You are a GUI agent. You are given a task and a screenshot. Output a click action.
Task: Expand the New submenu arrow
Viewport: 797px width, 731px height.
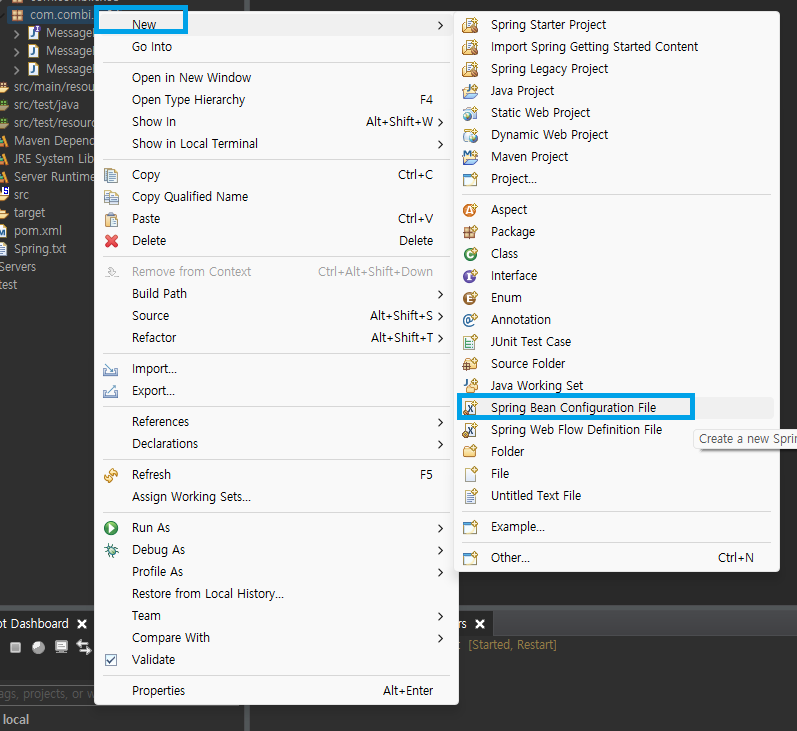coord(440,25)
